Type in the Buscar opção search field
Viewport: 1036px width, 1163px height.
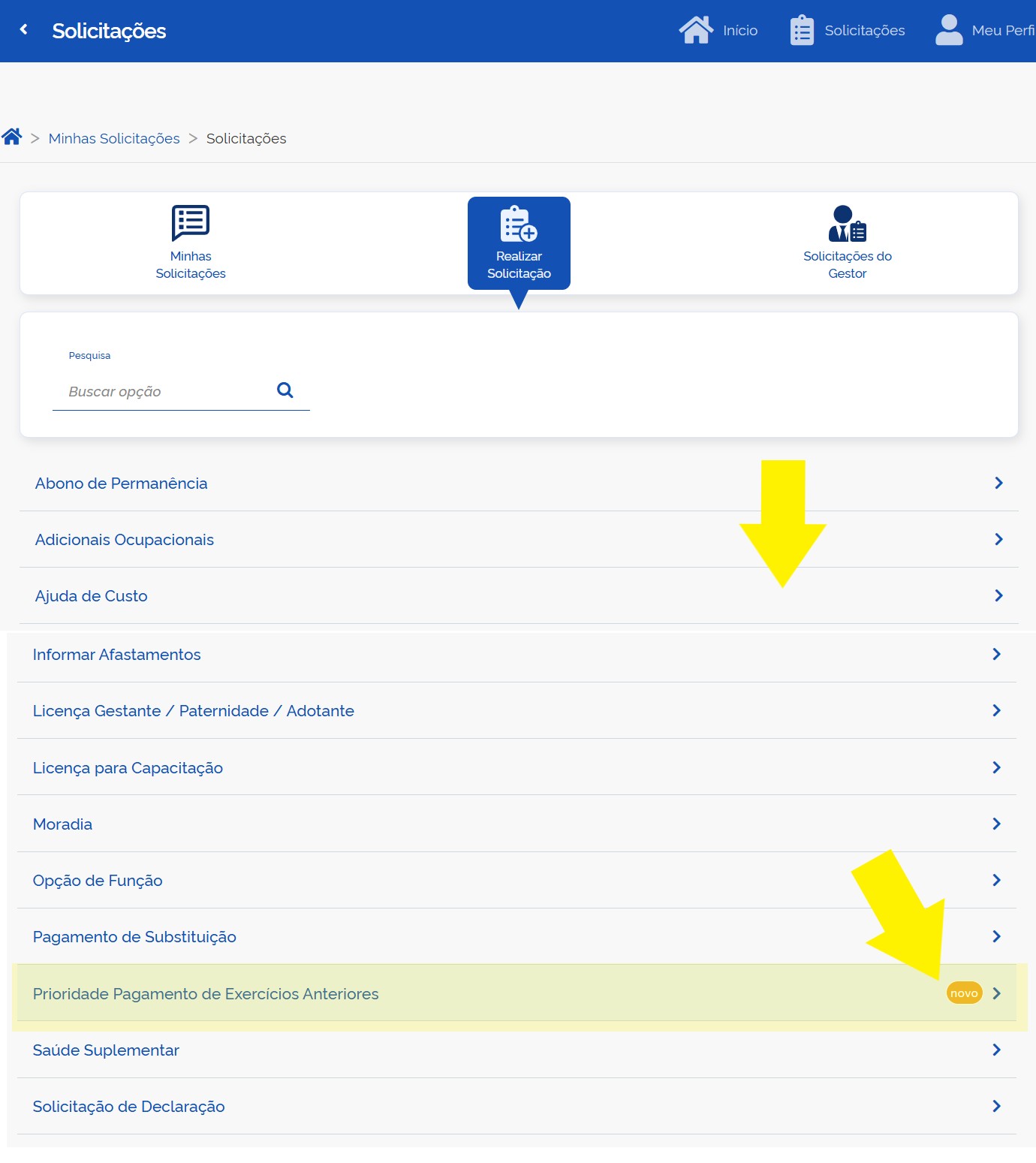pyautogui.click(x=165, y=392)
